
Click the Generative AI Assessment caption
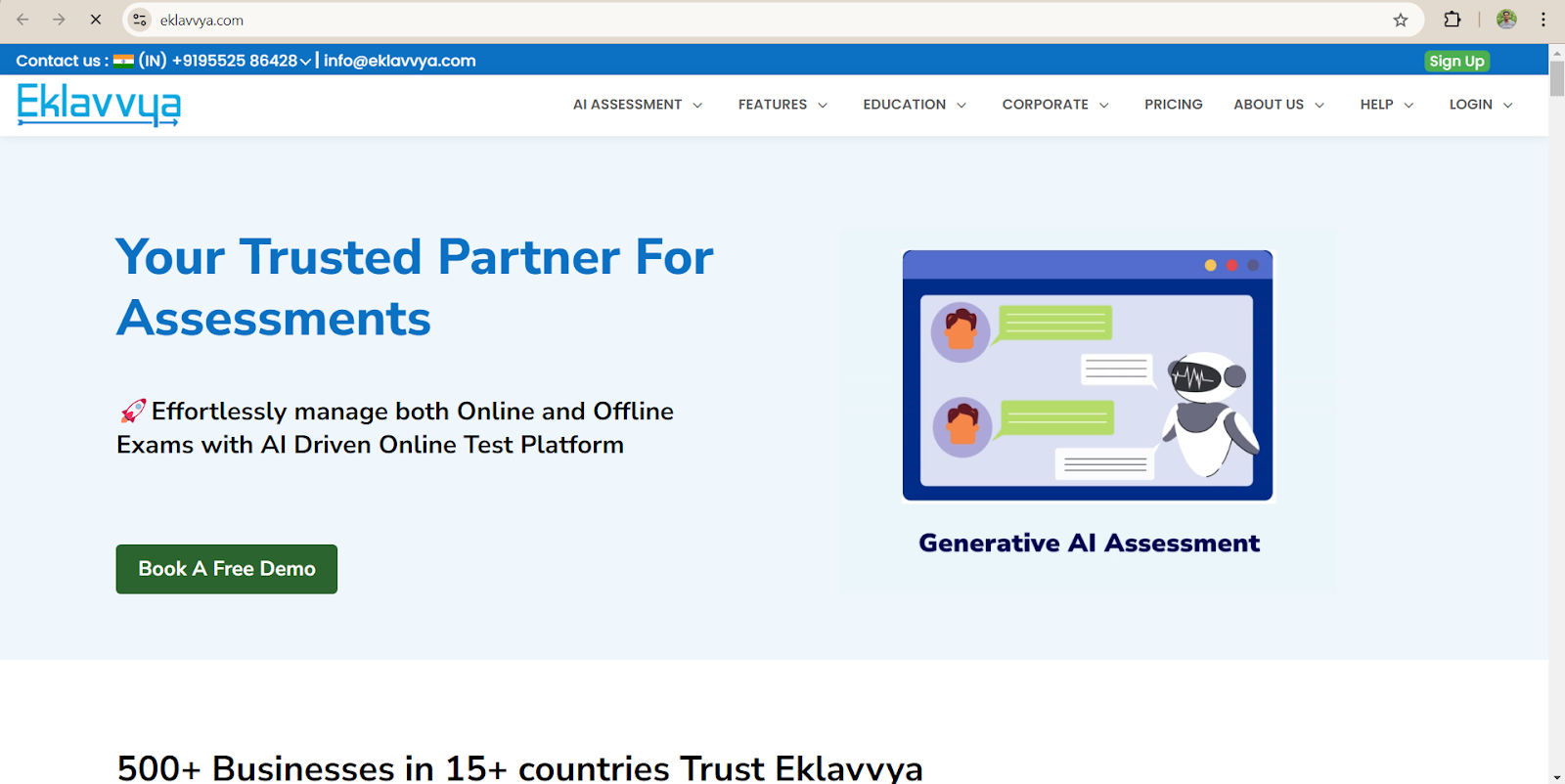[x=1089, y=544]
